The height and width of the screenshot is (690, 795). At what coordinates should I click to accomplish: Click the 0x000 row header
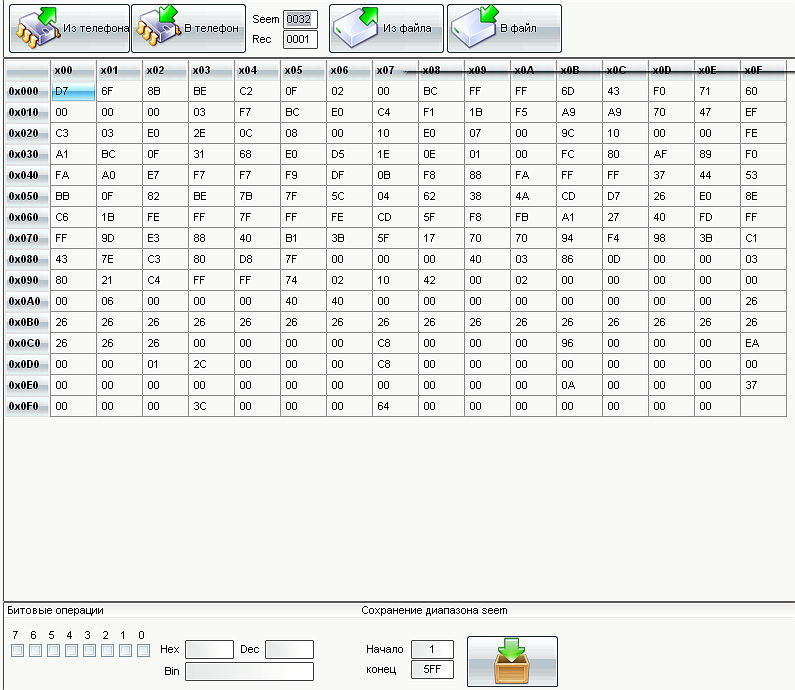click(27, 92)
